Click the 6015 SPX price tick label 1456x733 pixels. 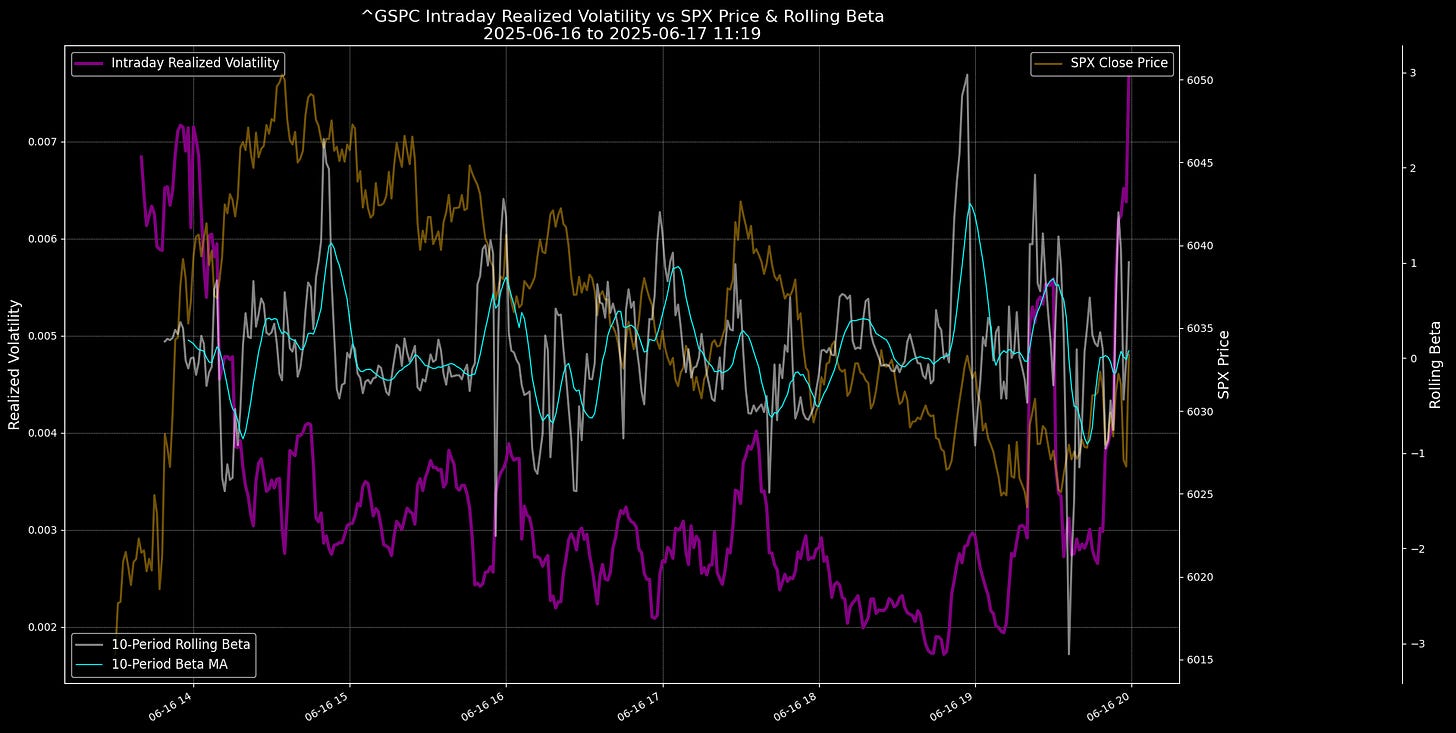(x=1198, y=660)
